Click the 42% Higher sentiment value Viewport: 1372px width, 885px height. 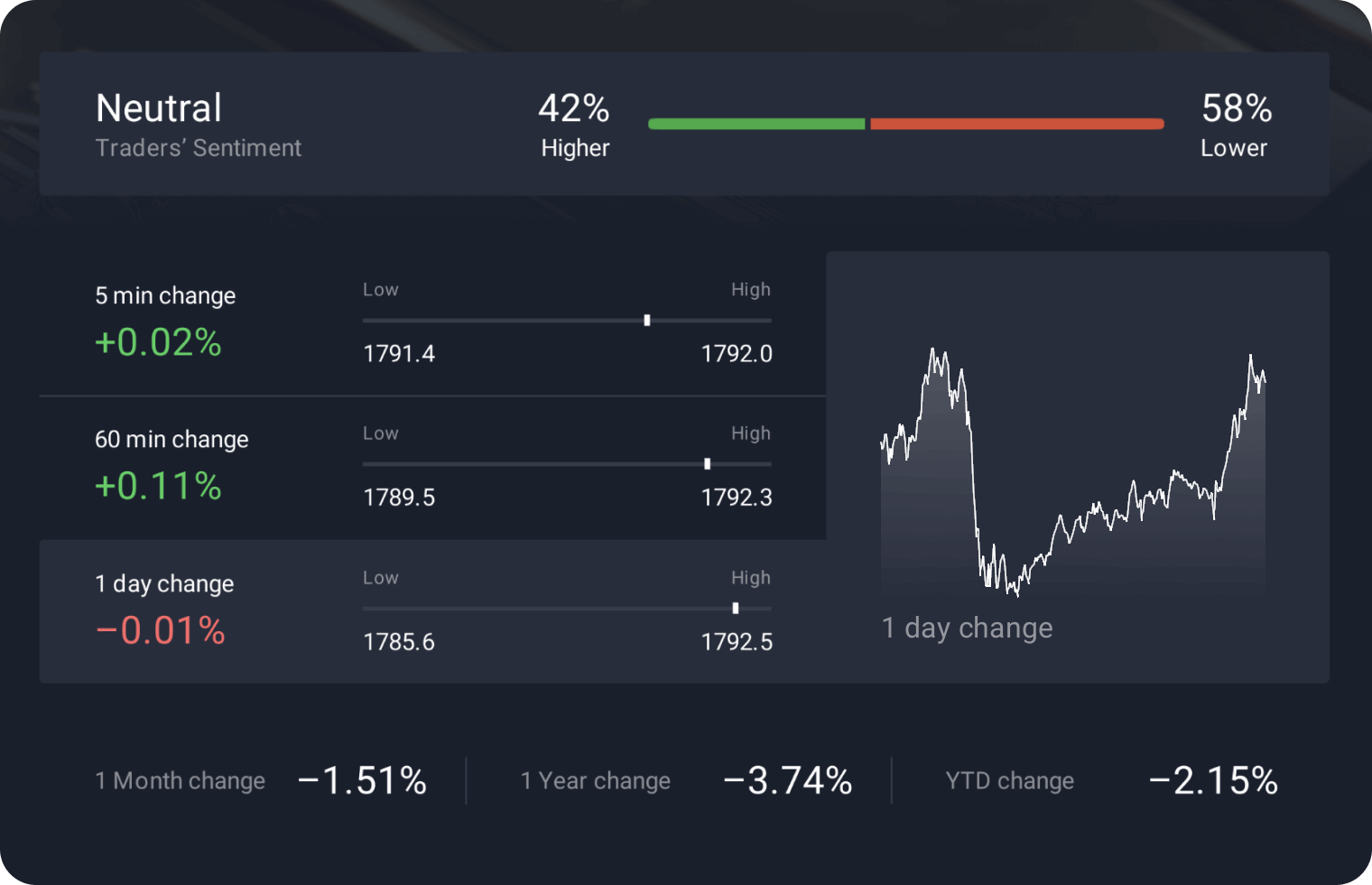[574, 109]
